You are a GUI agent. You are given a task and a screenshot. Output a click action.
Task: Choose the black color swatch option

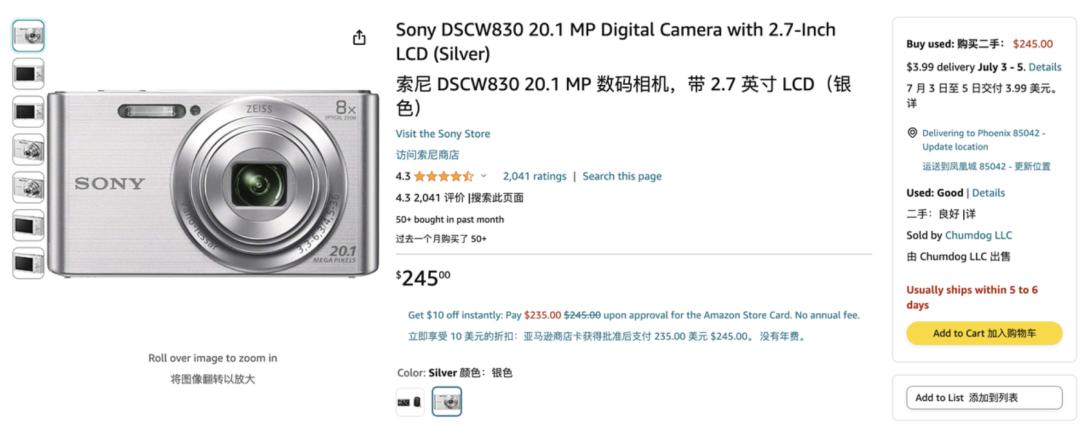coord(410,402)
